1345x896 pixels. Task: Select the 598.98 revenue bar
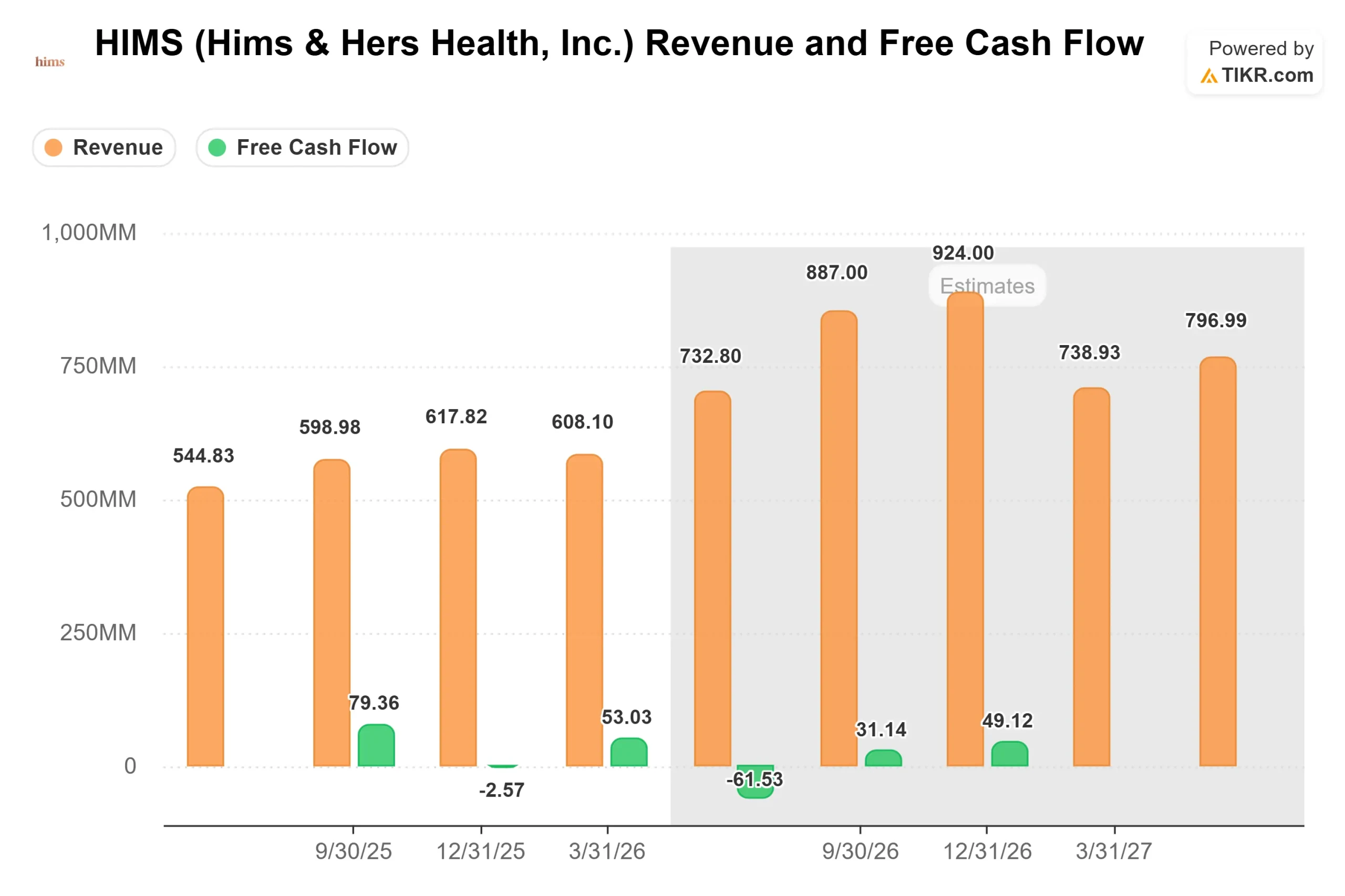pyautogui.click(x=332, y=612)
